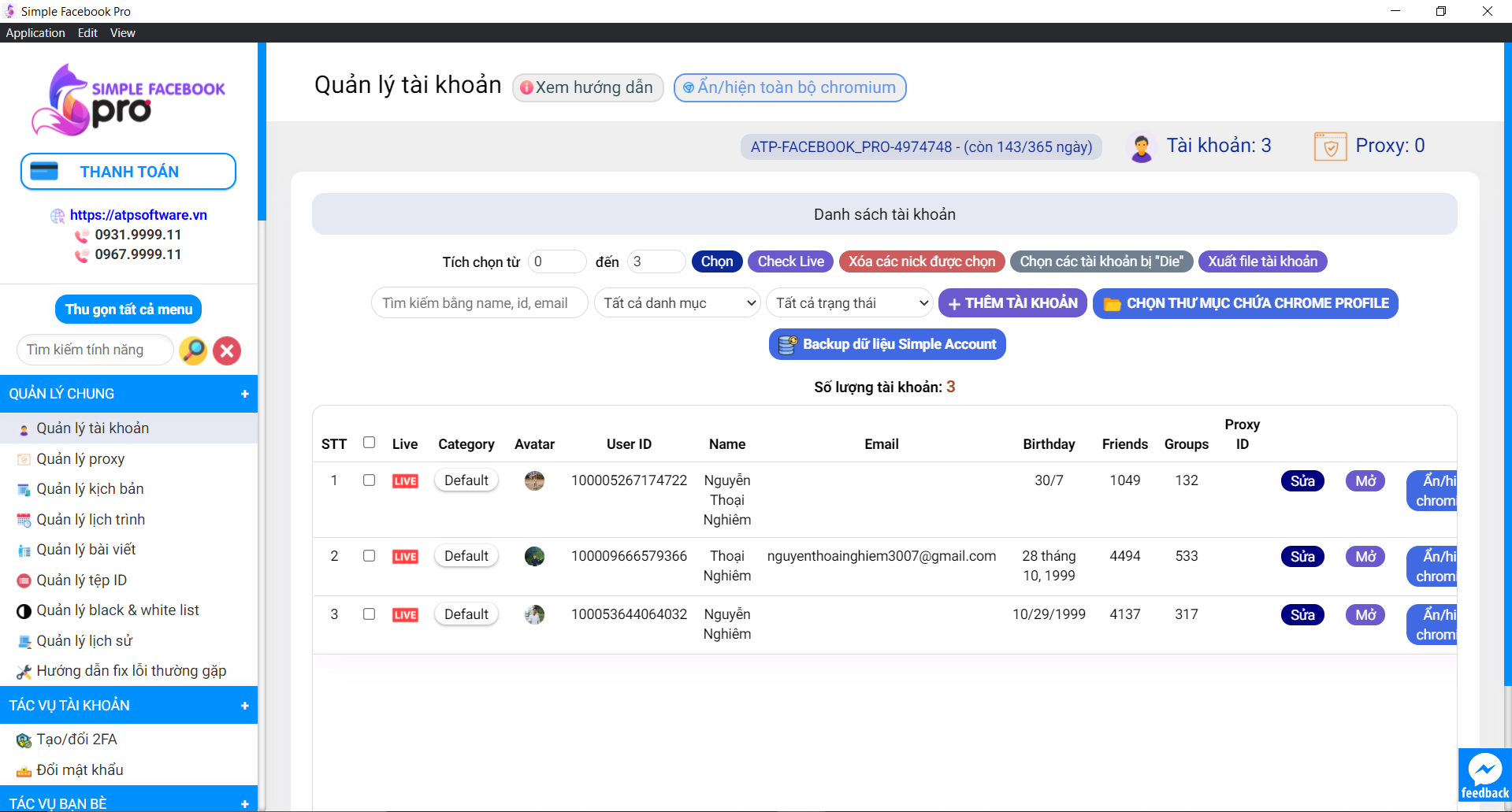Click the Đổi mật khẩu sidebar icon
Viewport: 1512px width, 812px height.
click(x=24, y=771)
